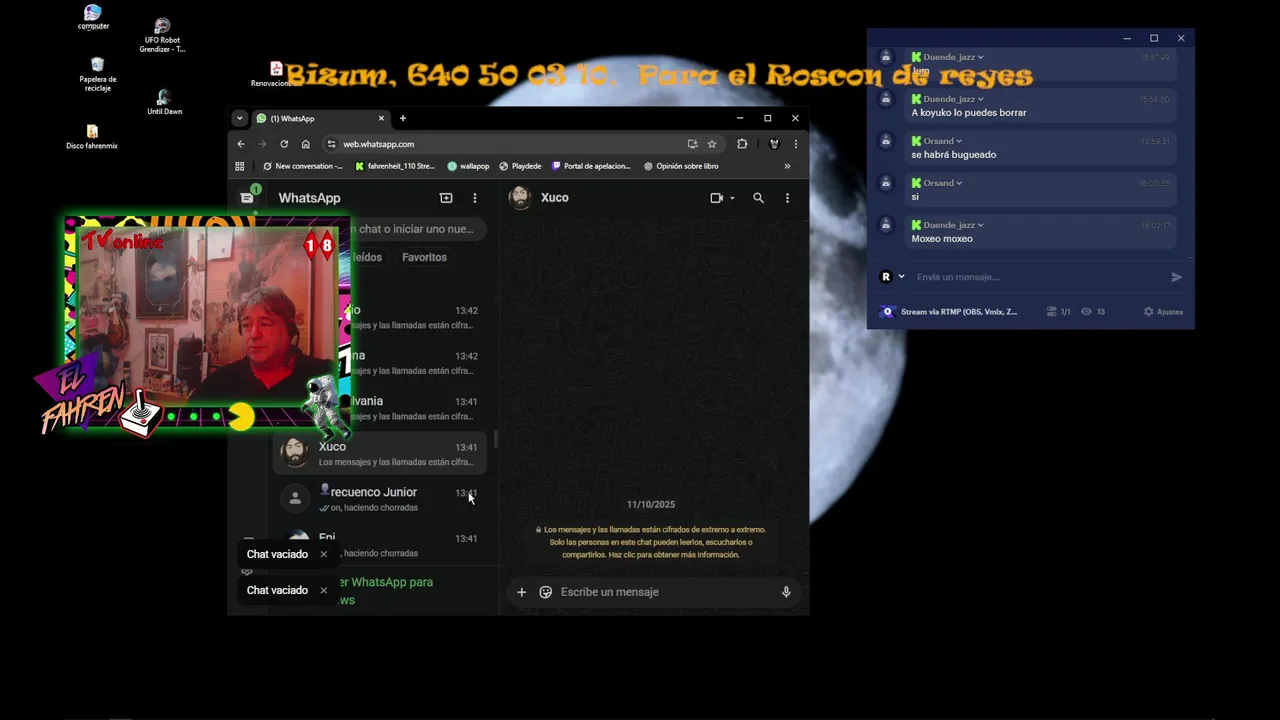Open the emoji and sticker picker
The height and width of the screenshot is (720, 1280).
tap(545, 592)
